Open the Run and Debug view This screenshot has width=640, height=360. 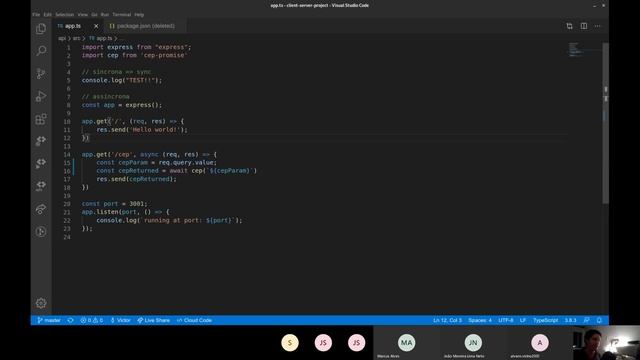coord(41,96)
